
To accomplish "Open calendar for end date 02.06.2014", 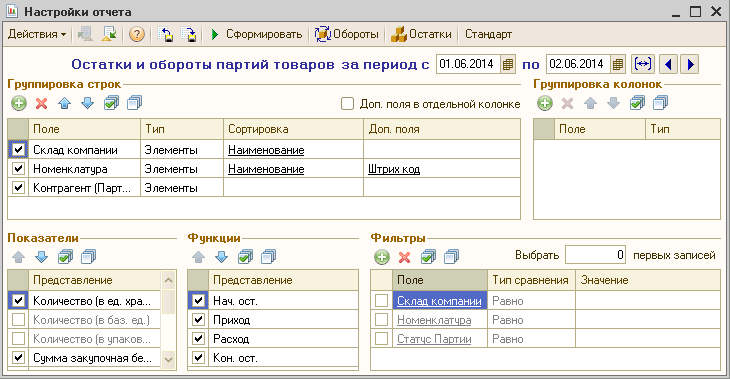I will pos(617,64).
